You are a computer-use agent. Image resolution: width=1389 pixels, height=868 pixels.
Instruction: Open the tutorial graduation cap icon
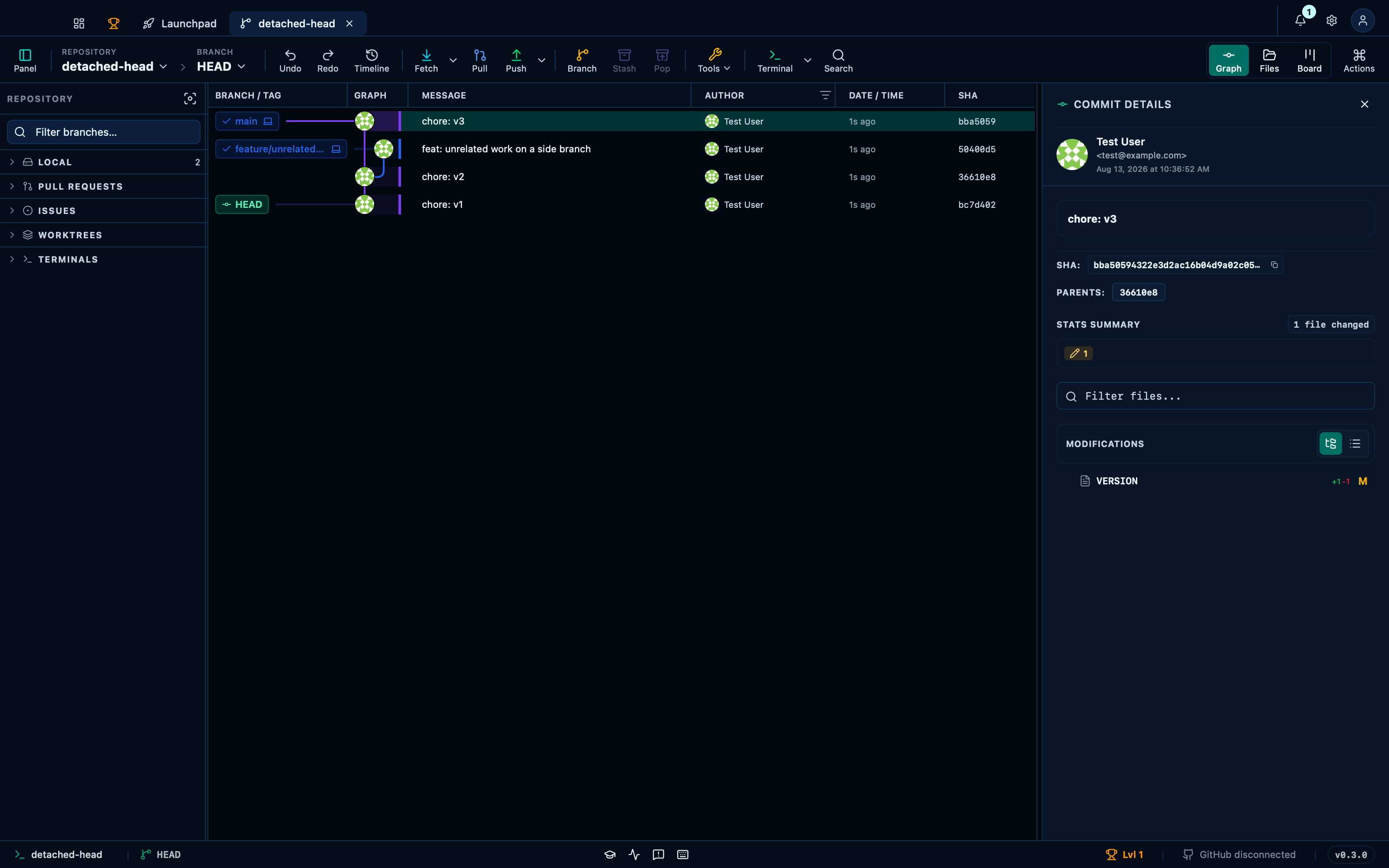tap(609, 855)
